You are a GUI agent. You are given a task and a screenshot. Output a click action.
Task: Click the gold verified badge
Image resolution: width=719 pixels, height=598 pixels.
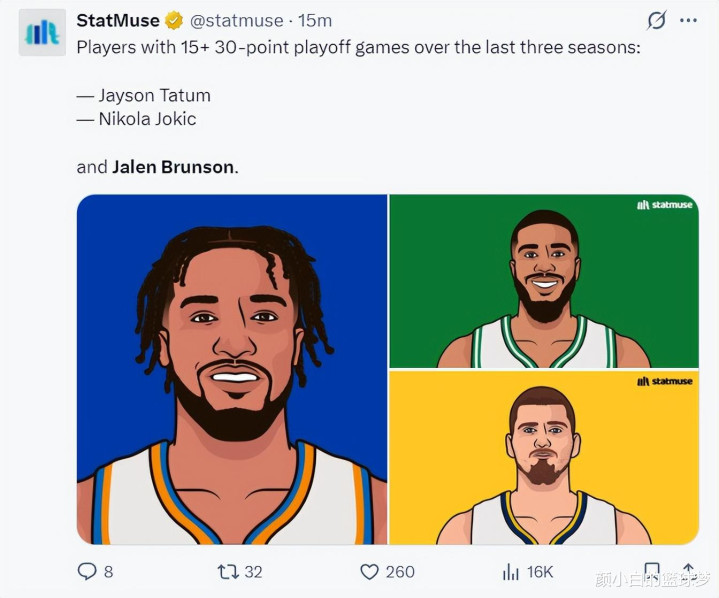[x=174, y=20]
